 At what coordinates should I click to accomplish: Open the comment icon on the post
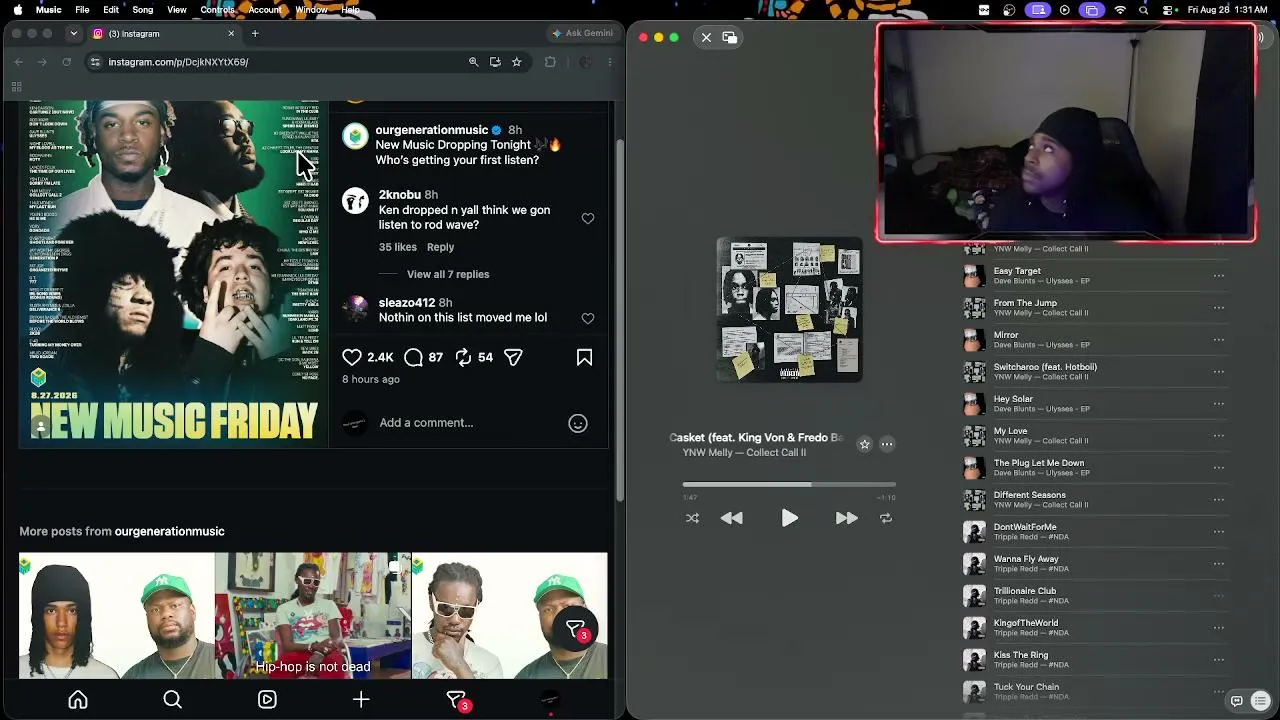[x=413, y=357]
